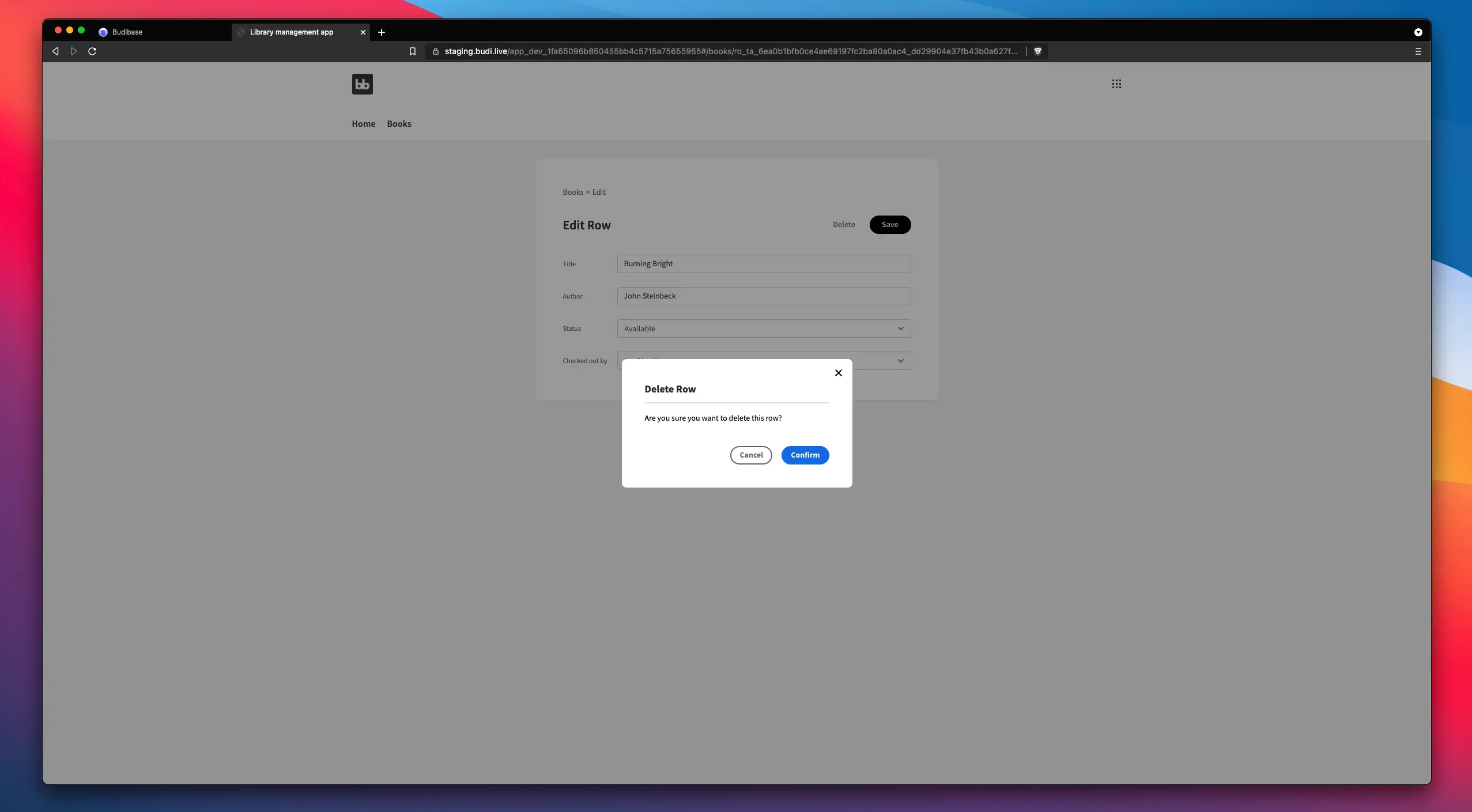Toggle the Available status option
The height and width of the screenshot is (812, 1472).
(x=763, y=328)
